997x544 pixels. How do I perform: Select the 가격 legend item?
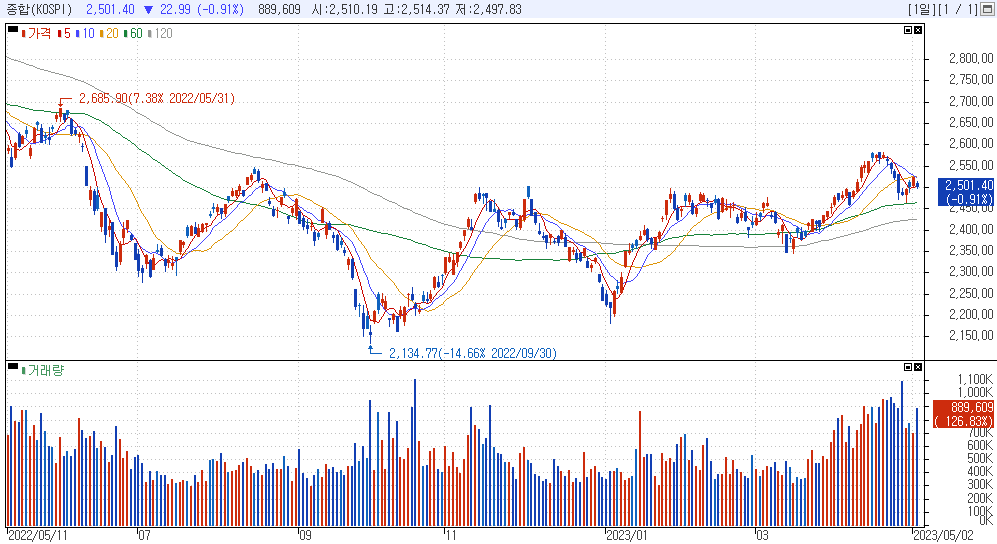[36, 33]
